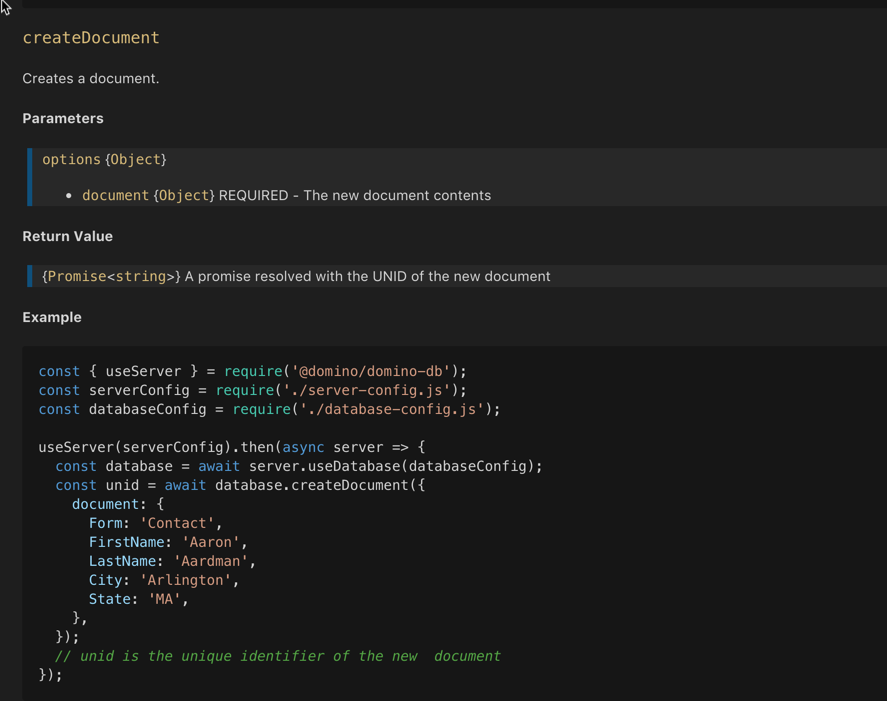This screenshot has height=701, width=887.
Task: Click the "createDocument" method heading
Action: coord(91,38)
